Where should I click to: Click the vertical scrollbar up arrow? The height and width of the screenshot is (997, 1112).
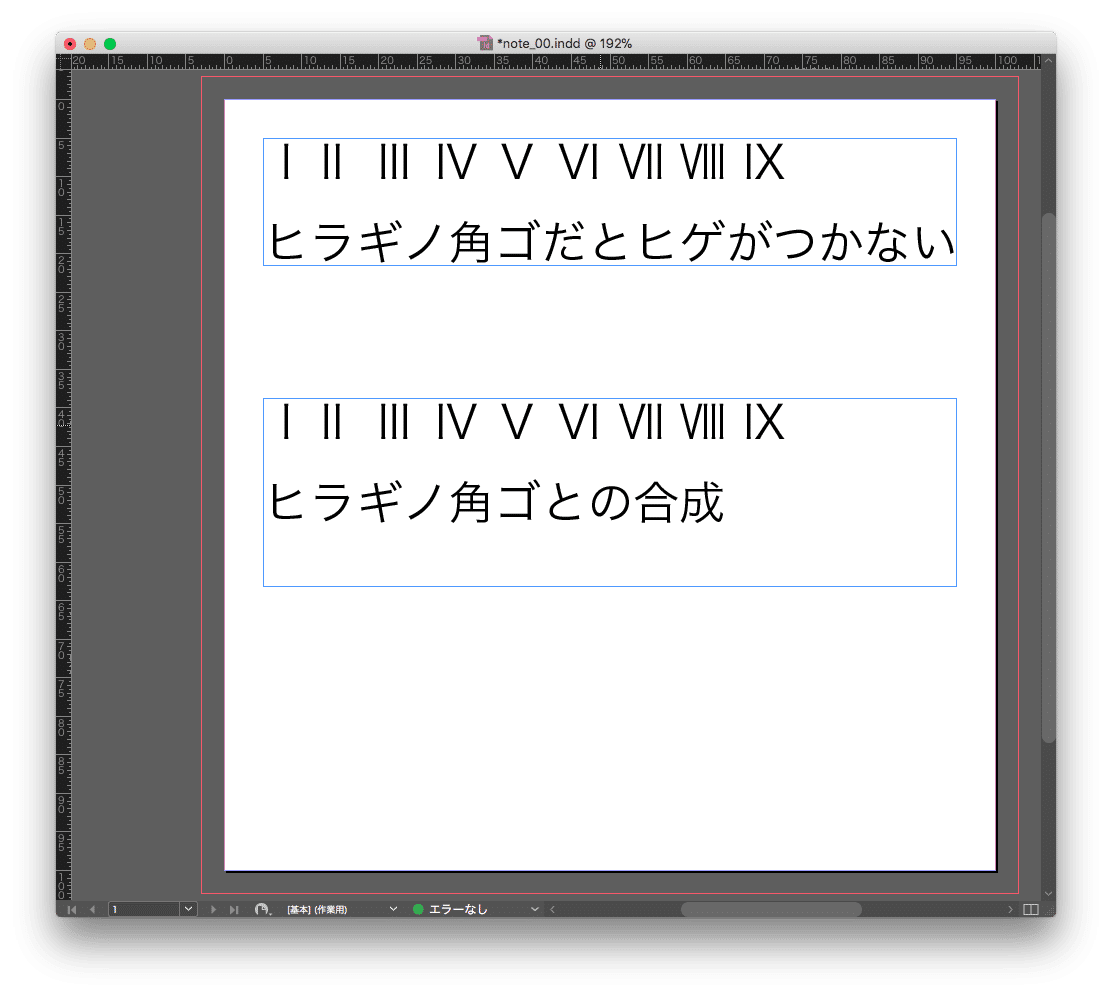click(x=1049, y=61)
